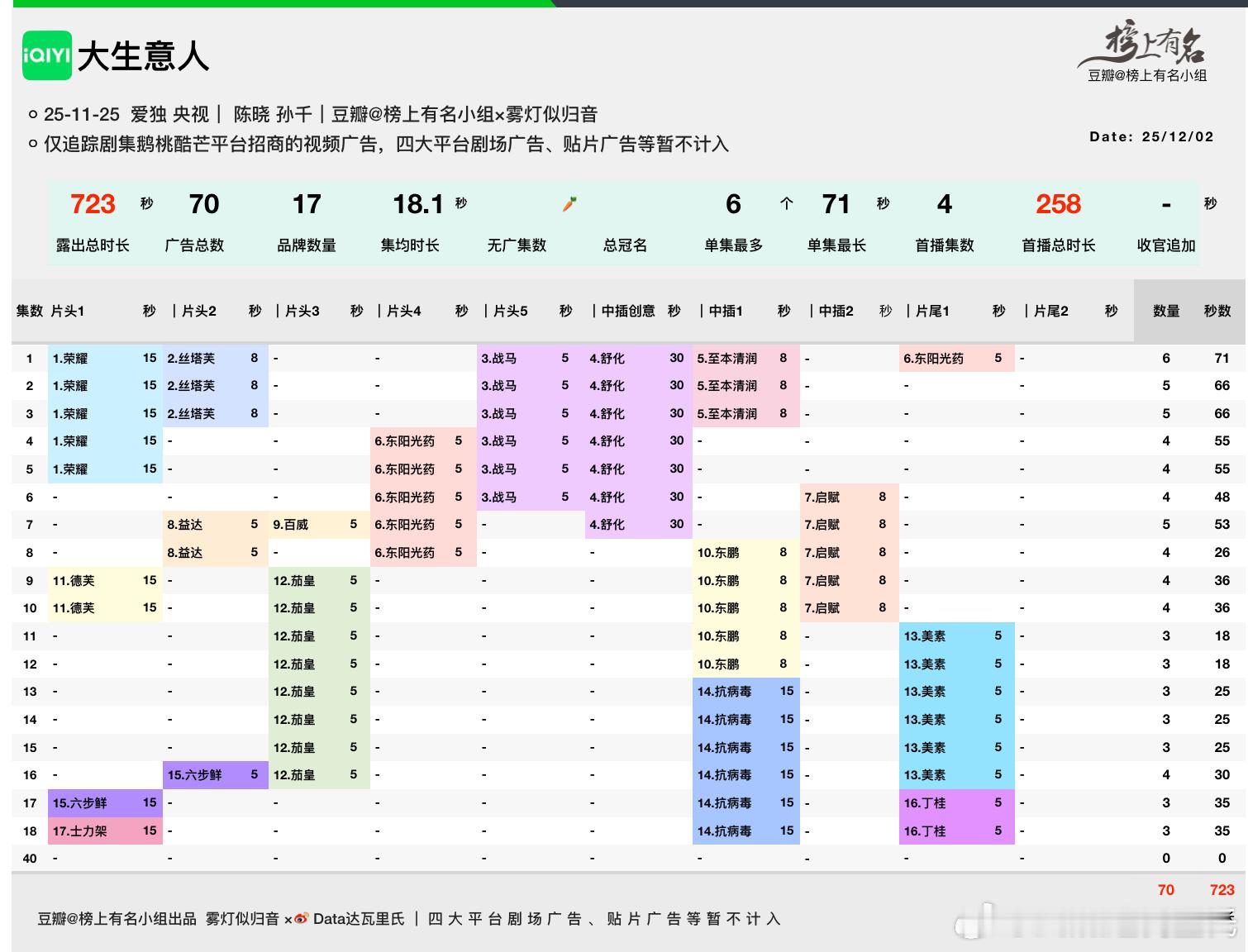Click the 集数 column header
This screenshot has height=952, width=1248.
(x=30, y=311)
